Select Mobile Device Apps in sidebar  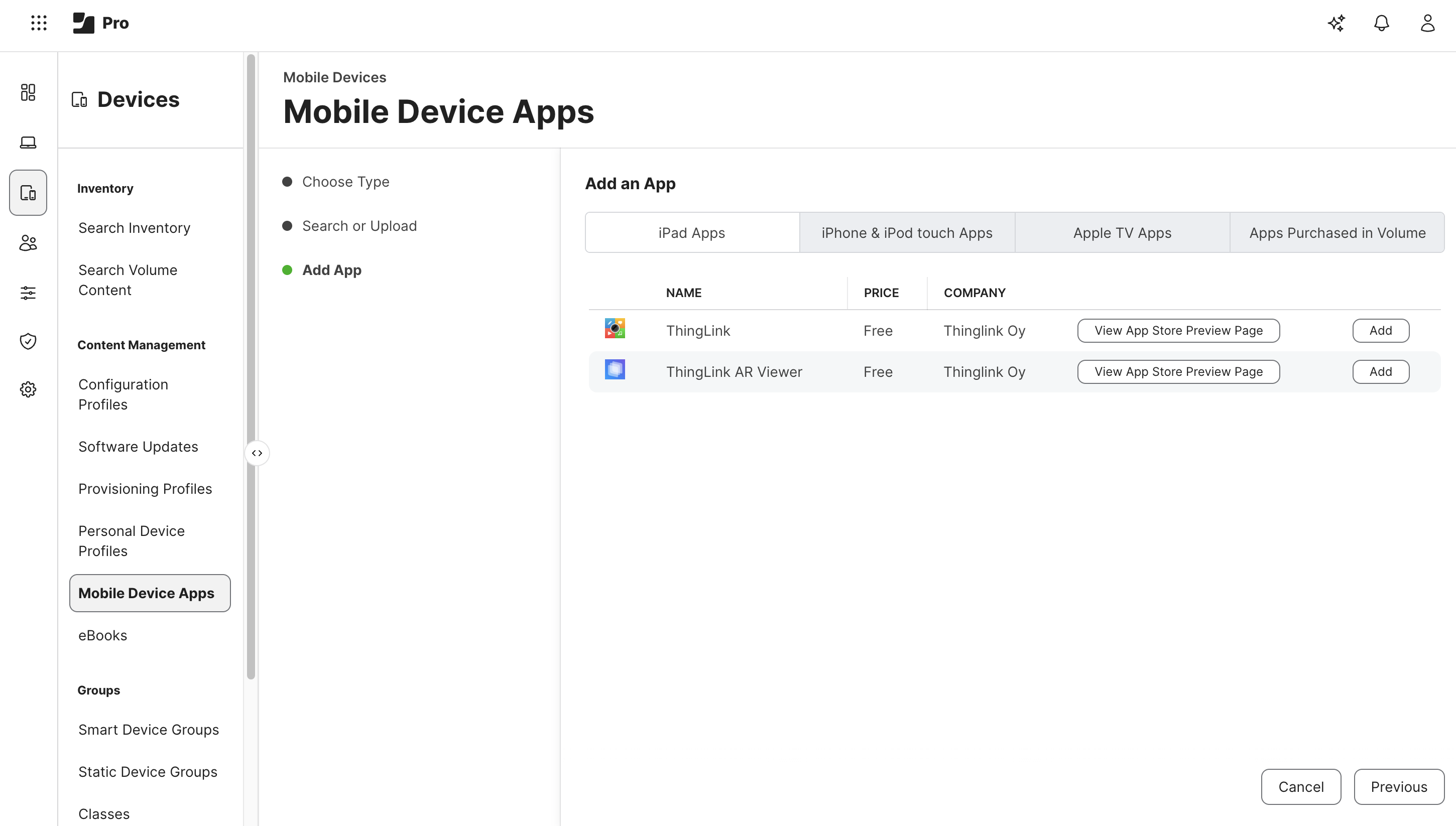coord(150,593)
